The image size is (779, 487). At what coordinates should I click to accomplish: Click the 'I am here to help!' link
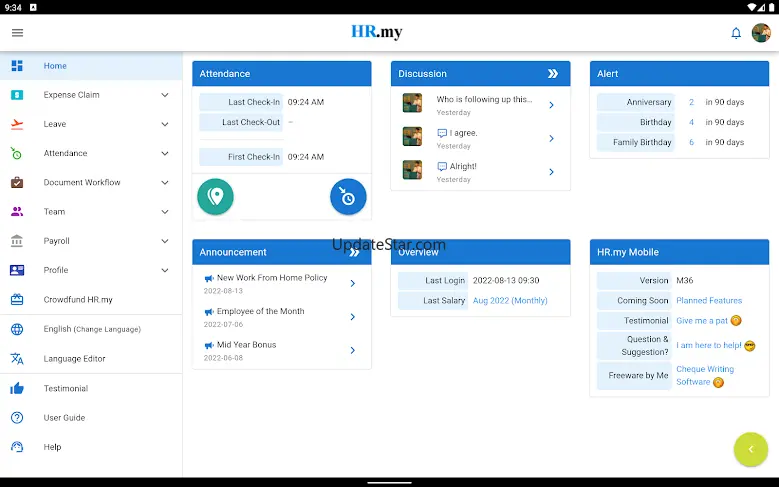[x=708, y=345]
